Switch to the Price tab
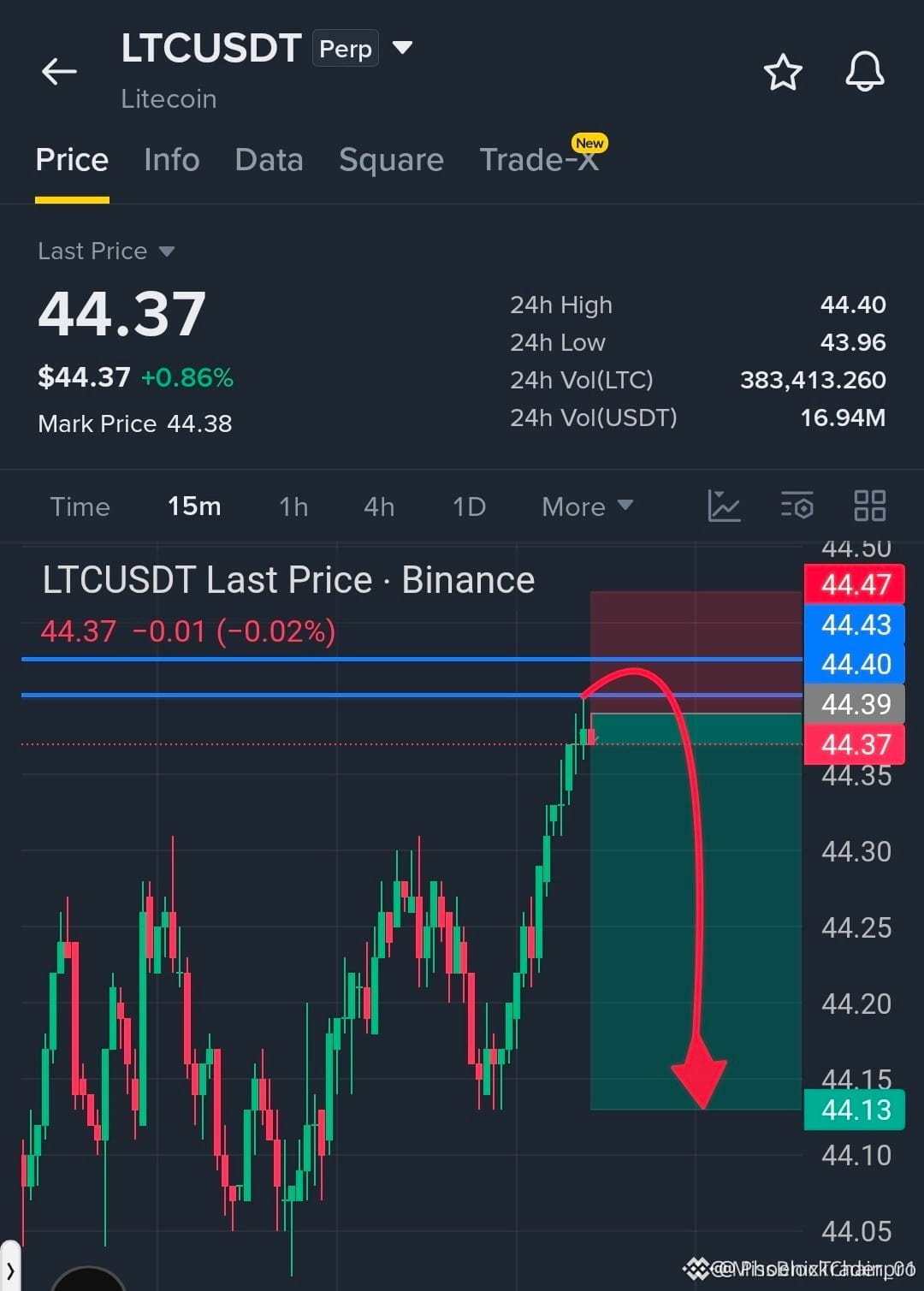This screenshot has height=1291, width=924. click(x=72, y=160)
